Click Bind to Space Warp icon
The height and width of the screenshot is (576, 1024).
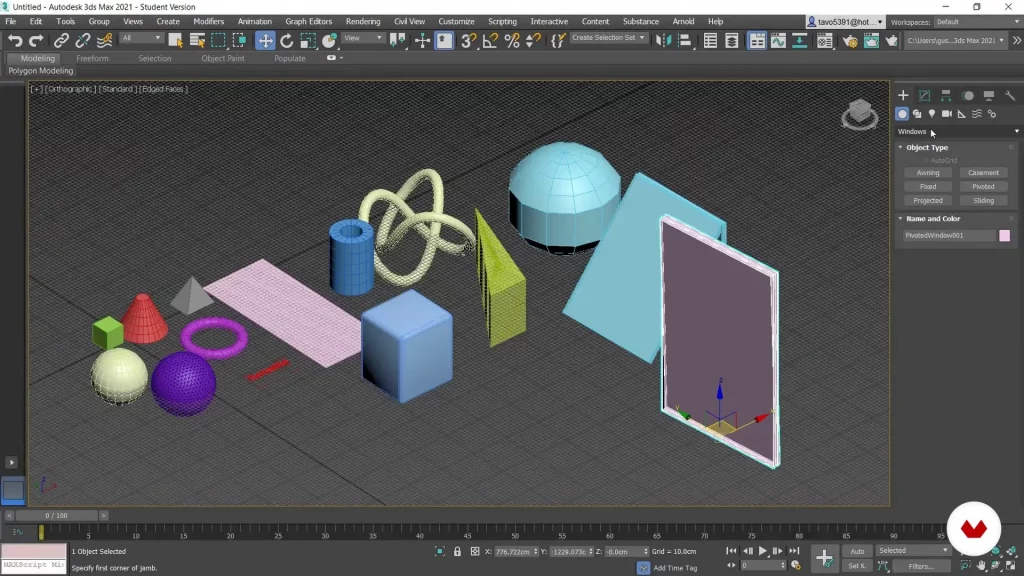point(104,40)
